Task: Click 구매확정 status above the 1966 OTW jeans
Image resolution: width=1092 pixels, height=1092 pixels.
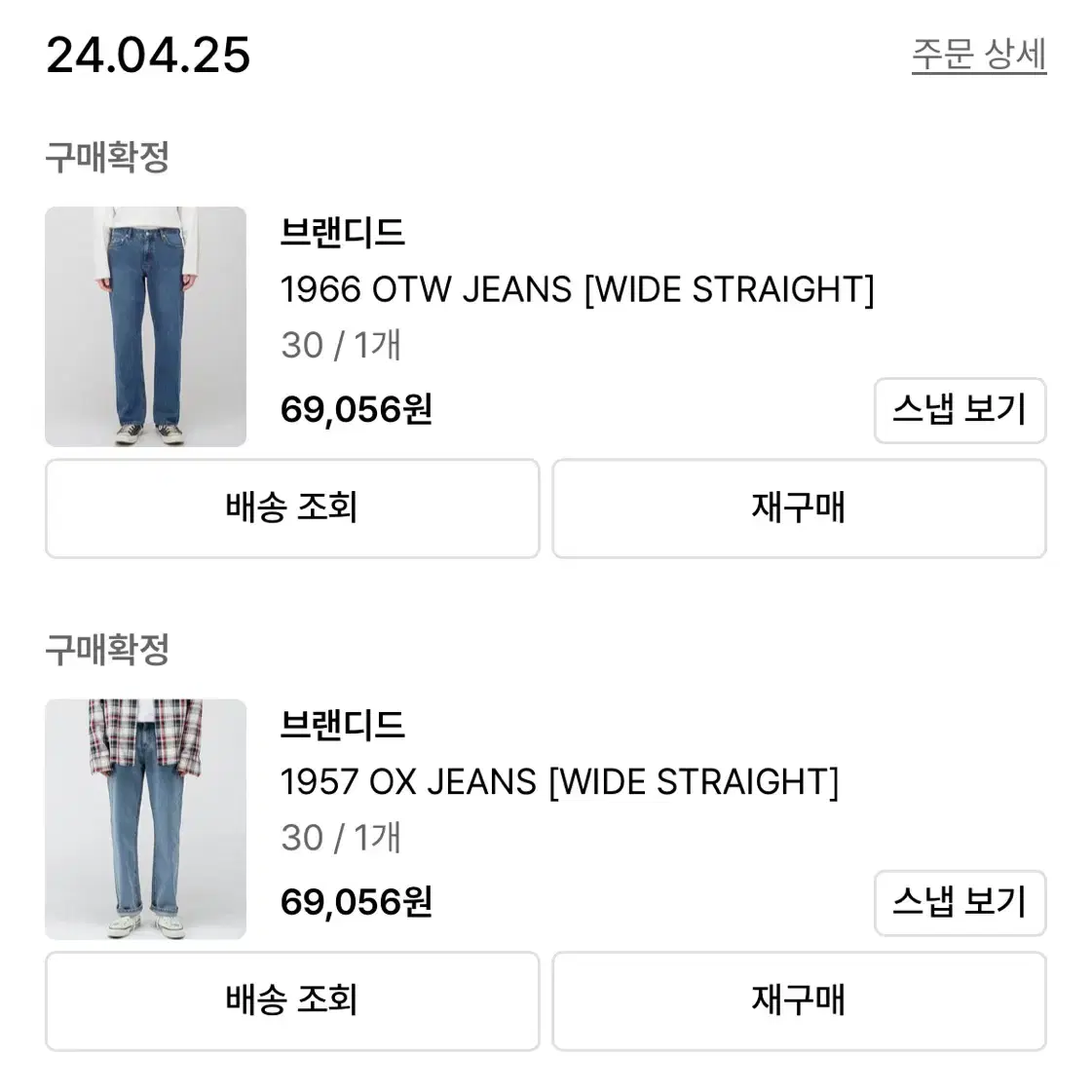Action: coord(107,157)
